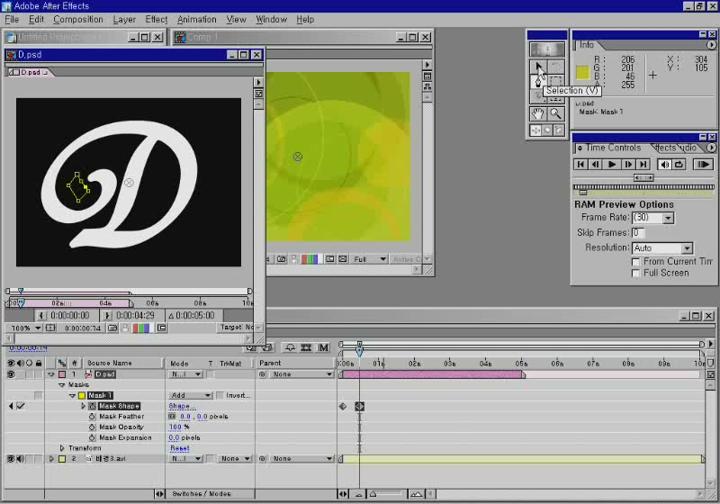Open track matte dropdown for layer 2
Screen dimensions: 720x504
click(234, 459)
